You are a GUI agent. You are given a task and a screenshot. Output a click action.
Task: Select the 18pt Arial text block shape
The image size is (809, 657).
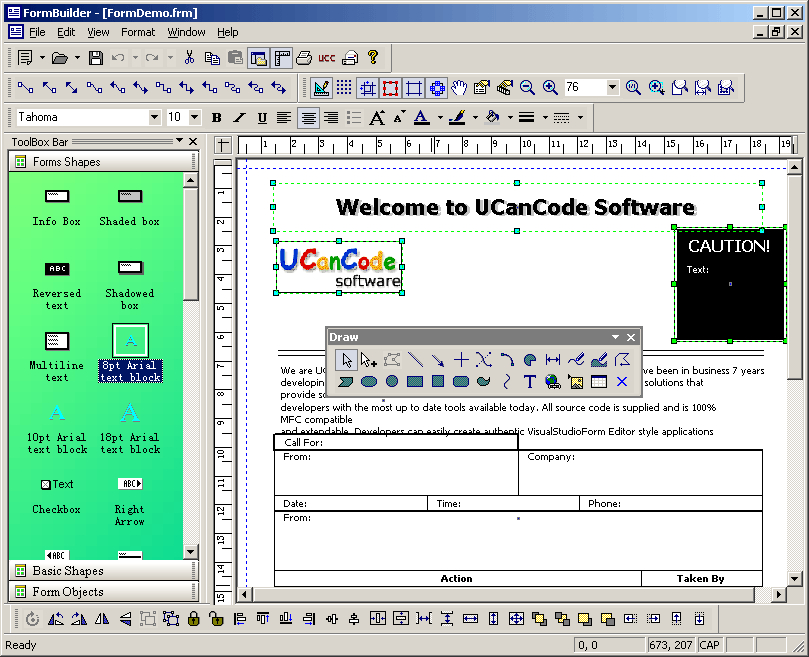[130, 429]
